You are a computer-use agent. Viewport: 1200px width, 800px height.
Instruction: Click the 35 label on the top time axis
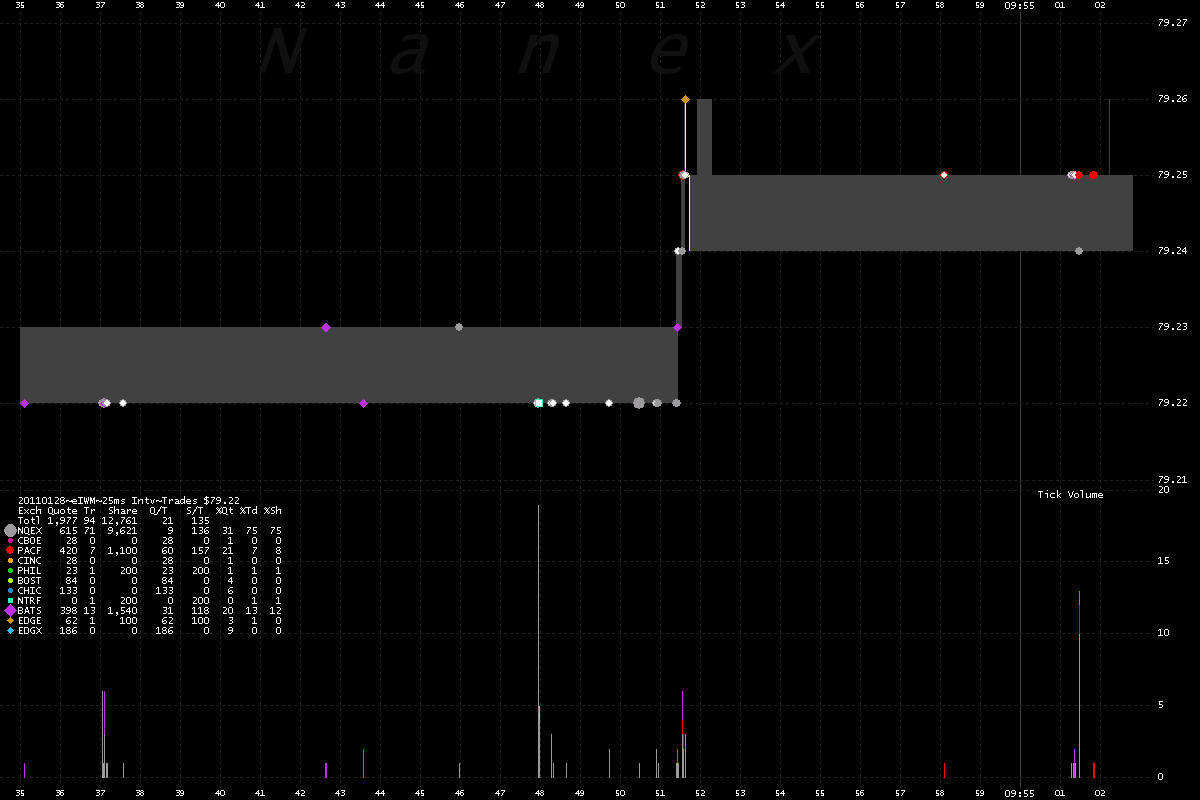click(x=20, y=5)
